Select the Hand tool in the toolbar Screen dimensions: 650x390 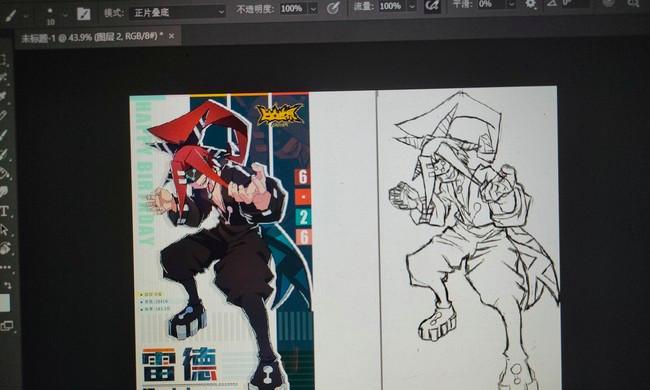5,248
